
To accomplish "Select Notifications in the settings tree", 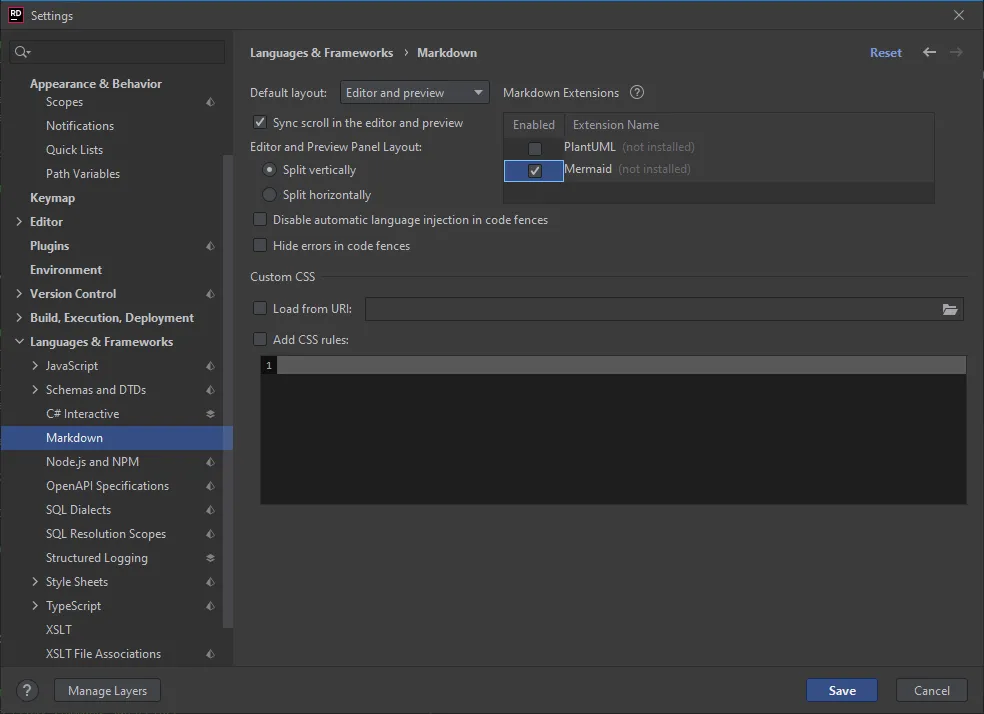I will 80,125.
